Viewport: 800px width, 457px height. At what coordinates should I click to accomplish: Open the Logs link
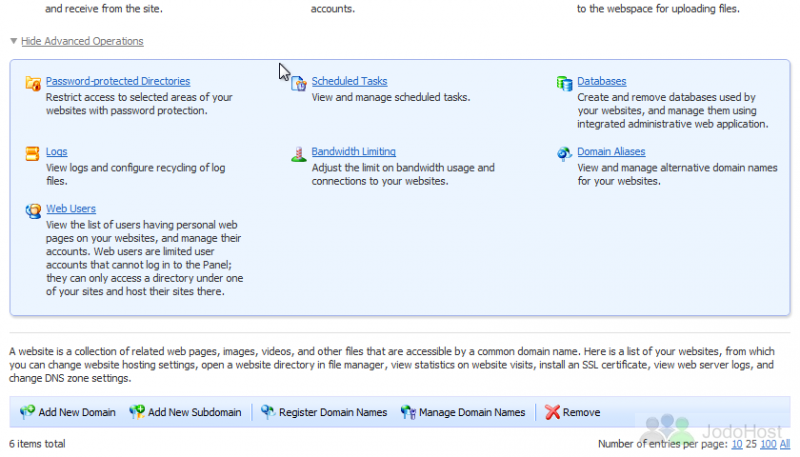click(57, 151)
